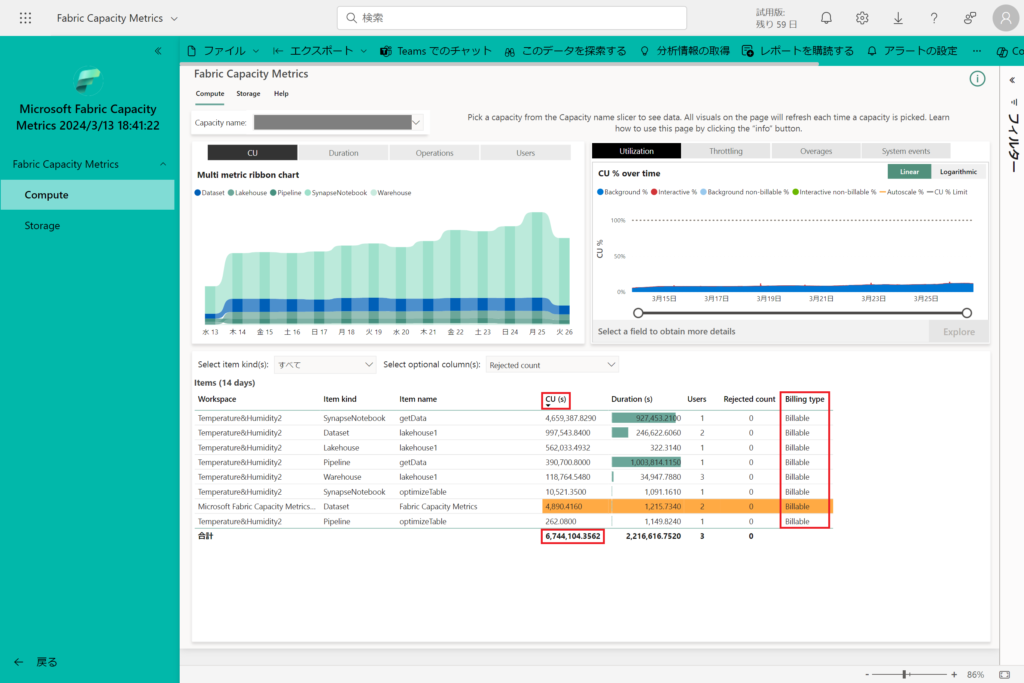The width and height of the screenshot is (1024, 683).
Task: Expand the Select item kind dropdown
Action: (x=325, y=365)
